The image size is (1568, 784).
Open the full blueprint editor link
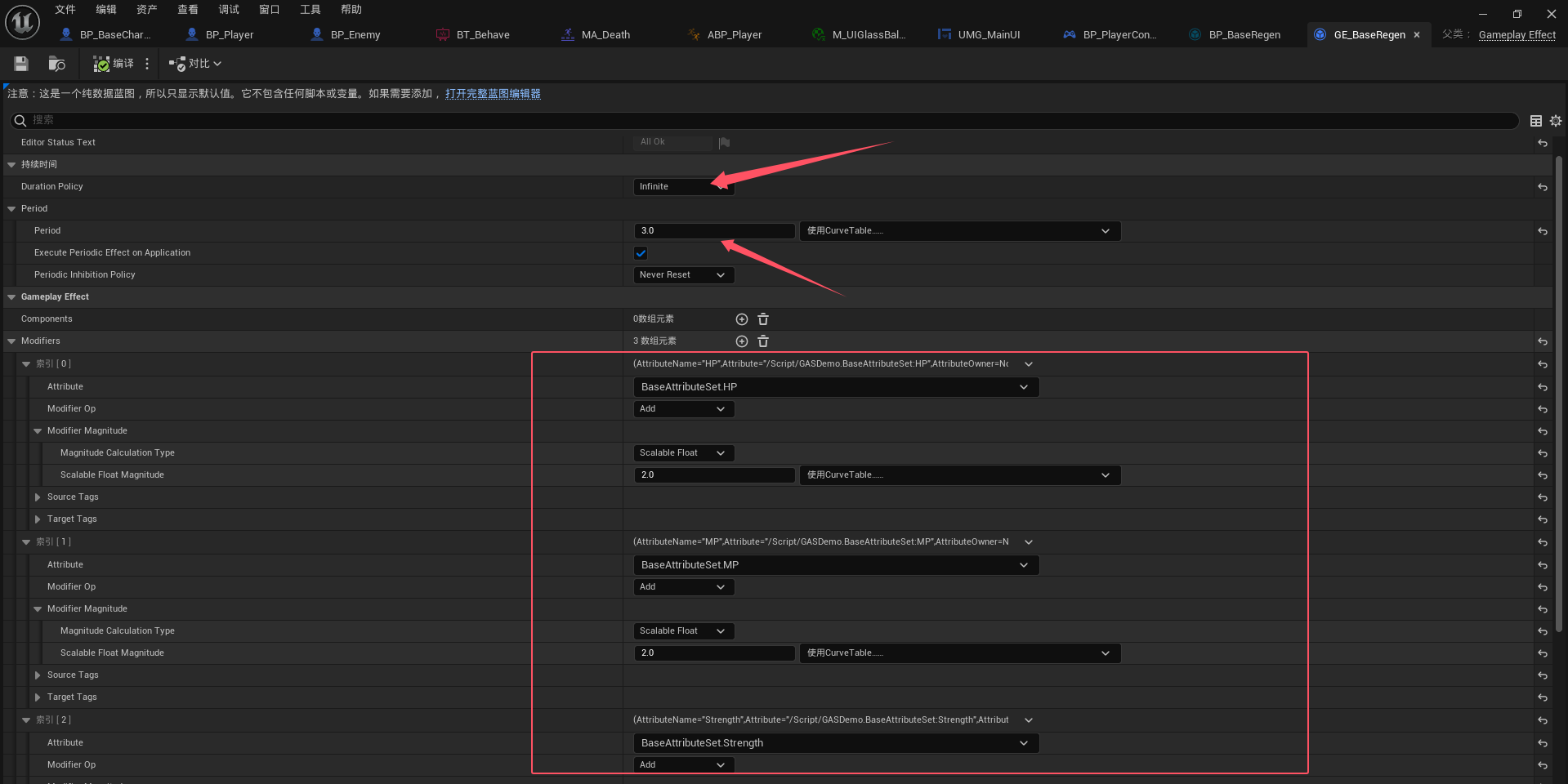point(493,94)
